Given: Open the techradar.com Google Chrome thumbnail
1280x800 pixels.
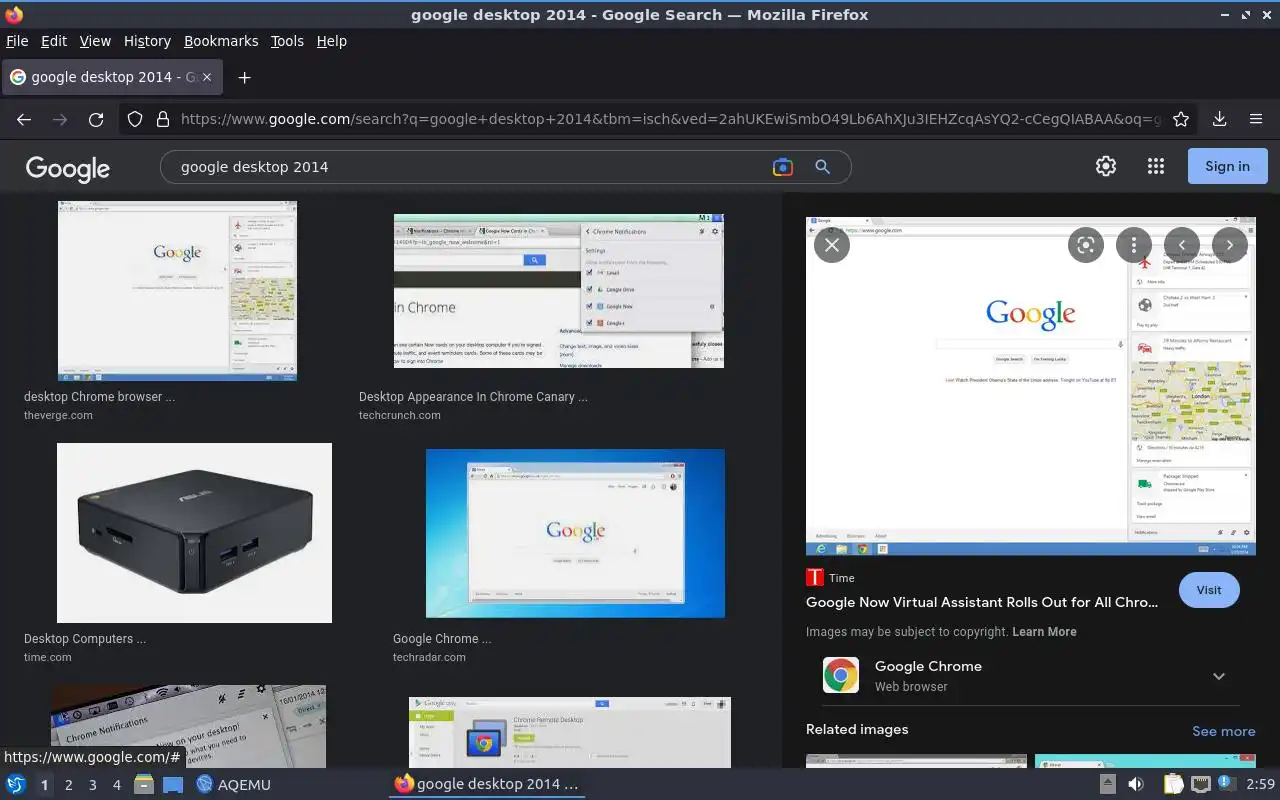Looking at the screenshot, I should click(x=575, y=533).
